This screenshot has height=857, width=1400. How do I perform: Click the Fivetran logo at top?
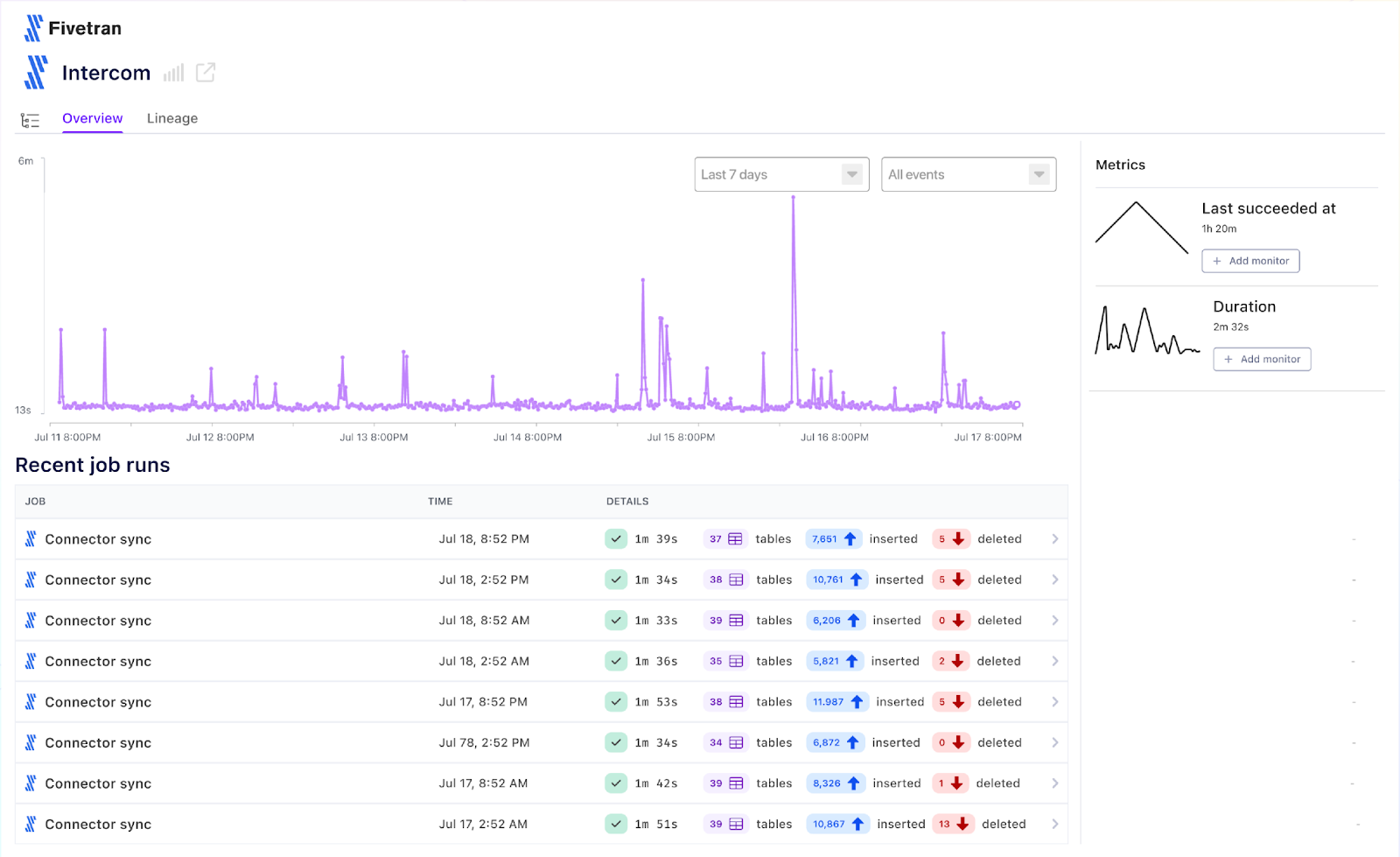click(x=73, y=28)
